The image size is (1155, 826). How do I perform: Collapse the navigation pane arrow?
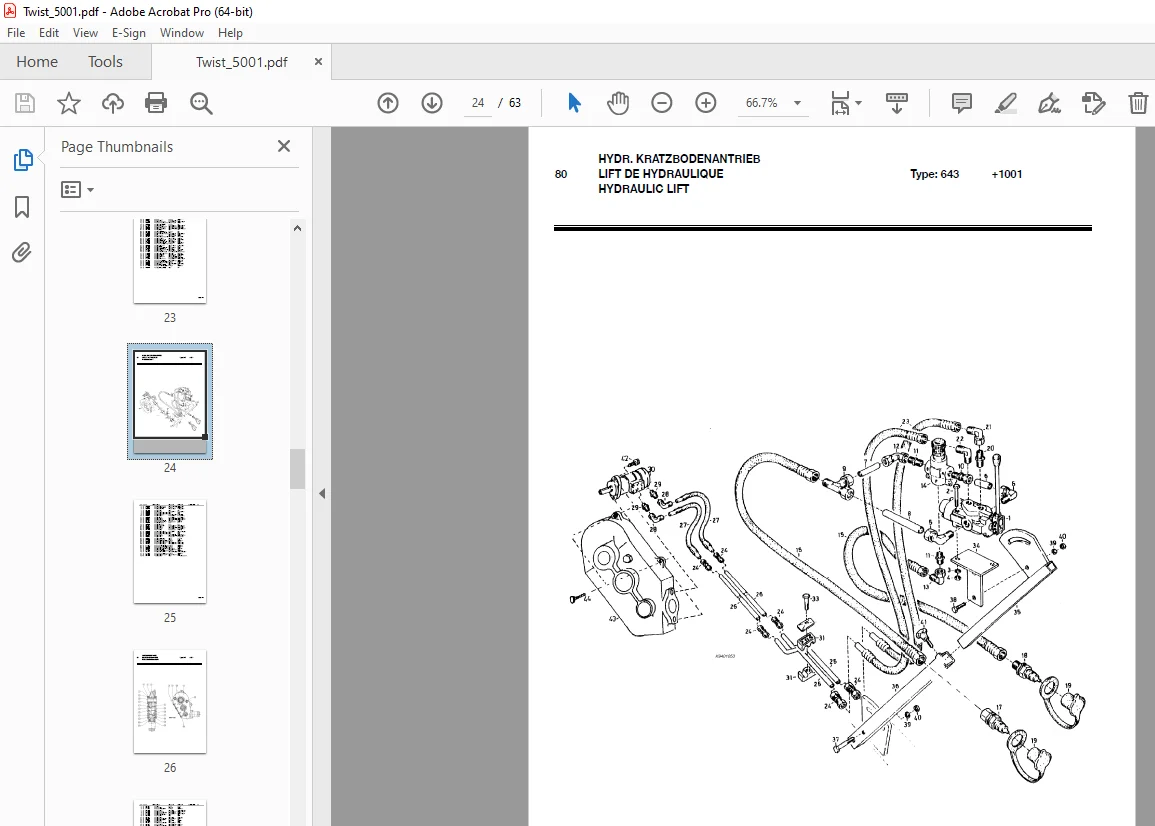point(322,494)
